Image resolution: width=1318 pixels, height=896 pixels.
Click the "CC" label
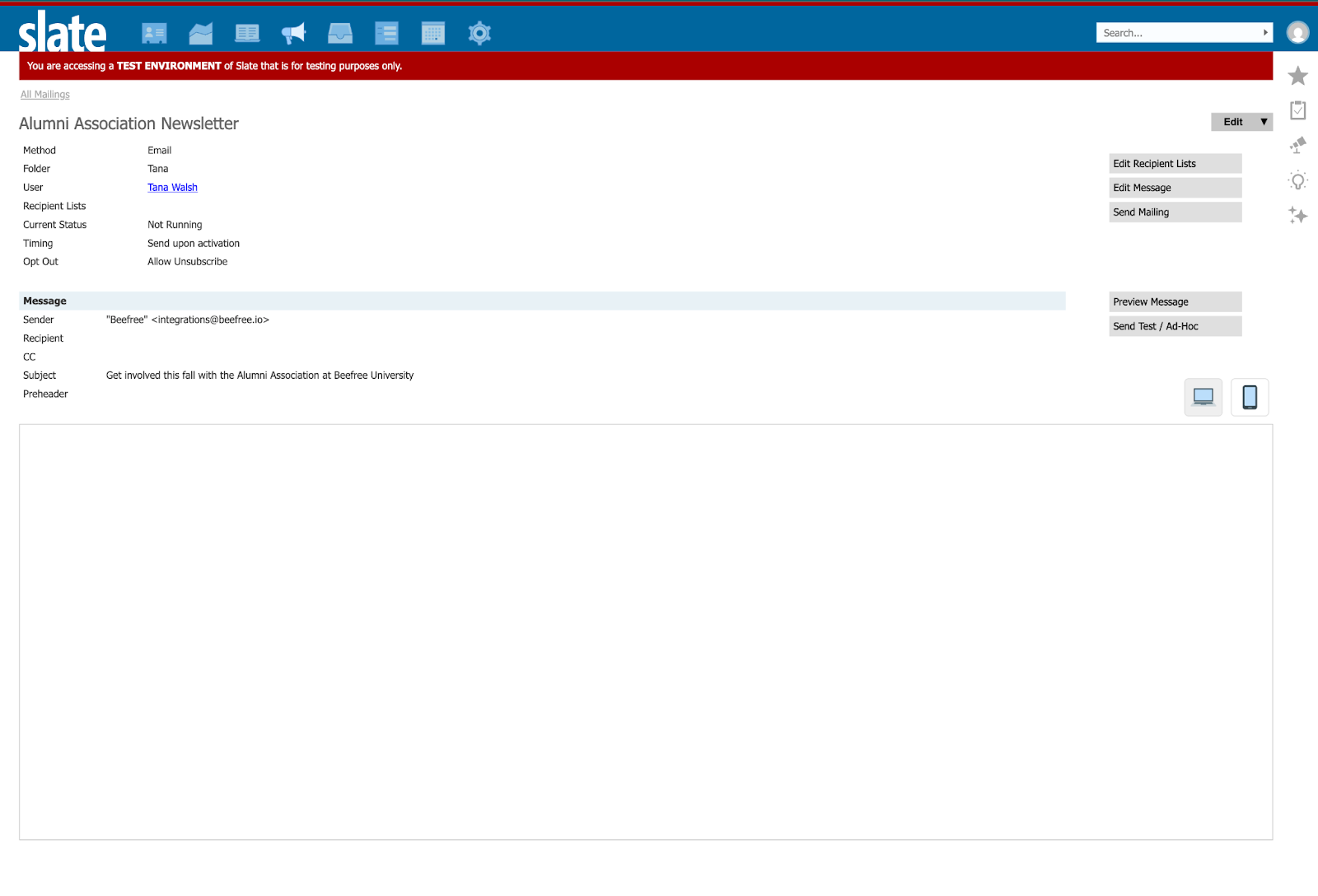pyautogui.click(x=30, y=357)
